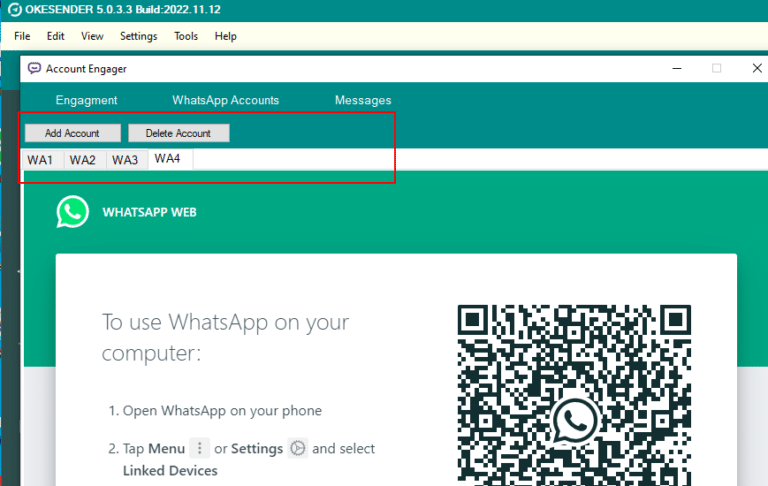The image size is (768, 486).
Task: Select the Messages tab
Action: [363, 100]
